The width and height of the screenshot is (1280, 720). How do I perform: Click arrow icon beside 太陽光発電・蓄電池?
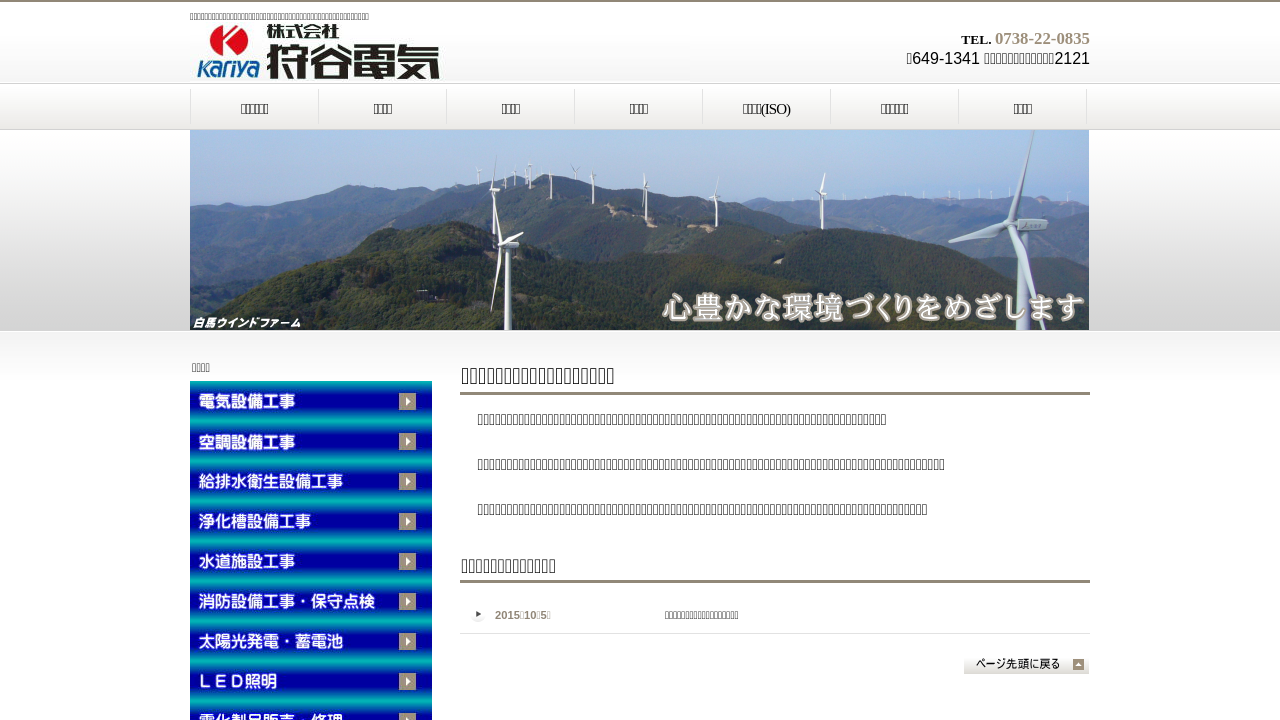pyautogui.click(x=407, y=642)
